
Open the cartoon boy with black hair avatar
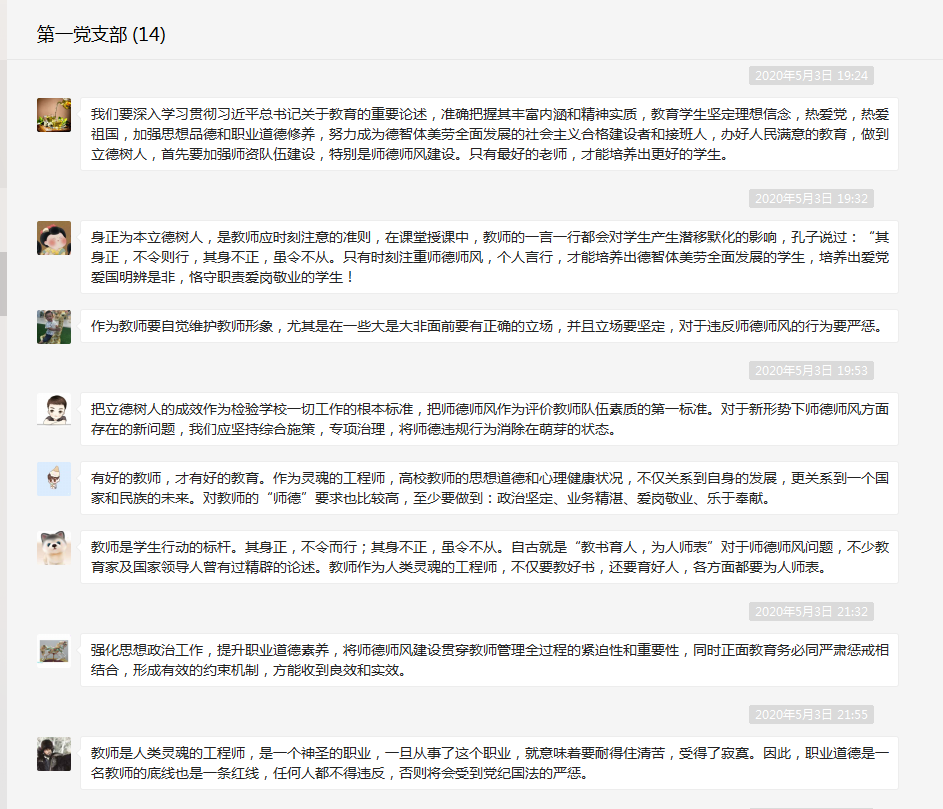[54, 410]
